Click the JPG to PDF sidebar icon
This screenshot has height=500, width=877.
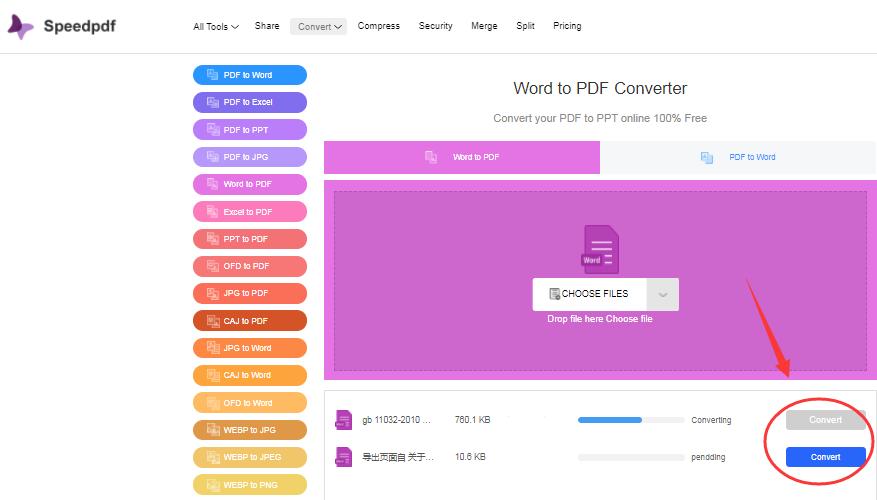click(213, 293)
